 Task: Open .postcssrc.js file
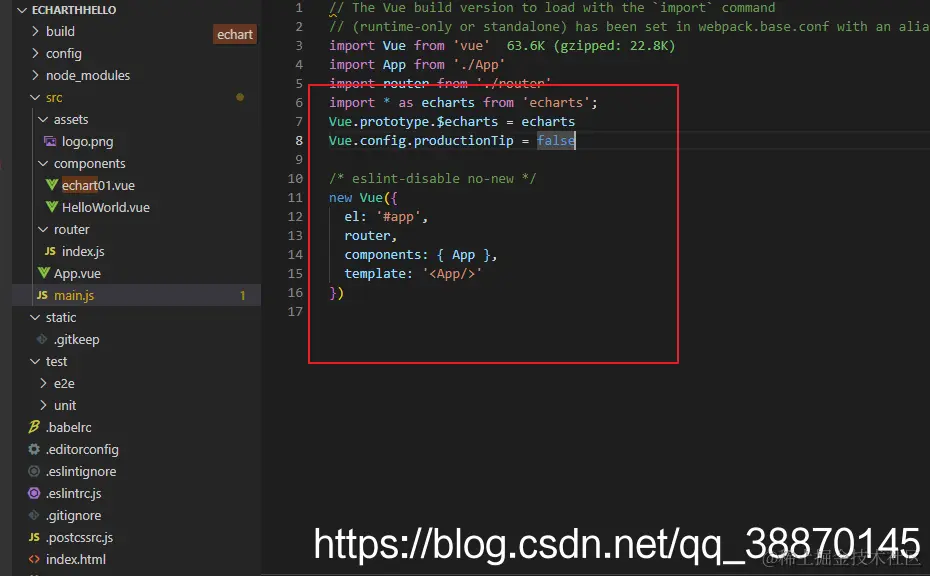(79, 537)
